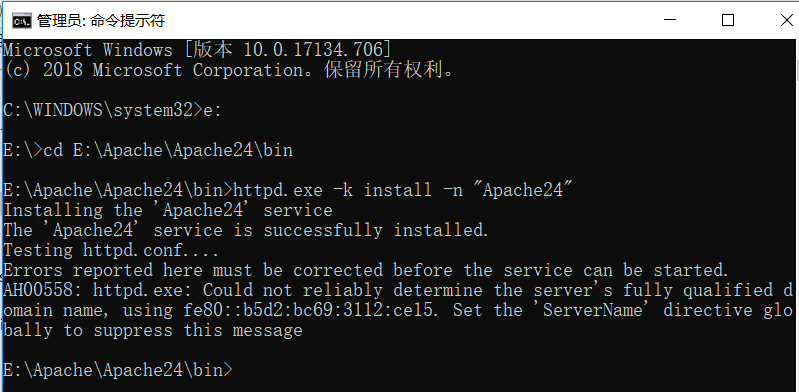The height and width of the screenshot is (392, 799).
Task: Click the final E:\Apache\Apache24\bin> prompt line
Action: (x=118, y=370)
